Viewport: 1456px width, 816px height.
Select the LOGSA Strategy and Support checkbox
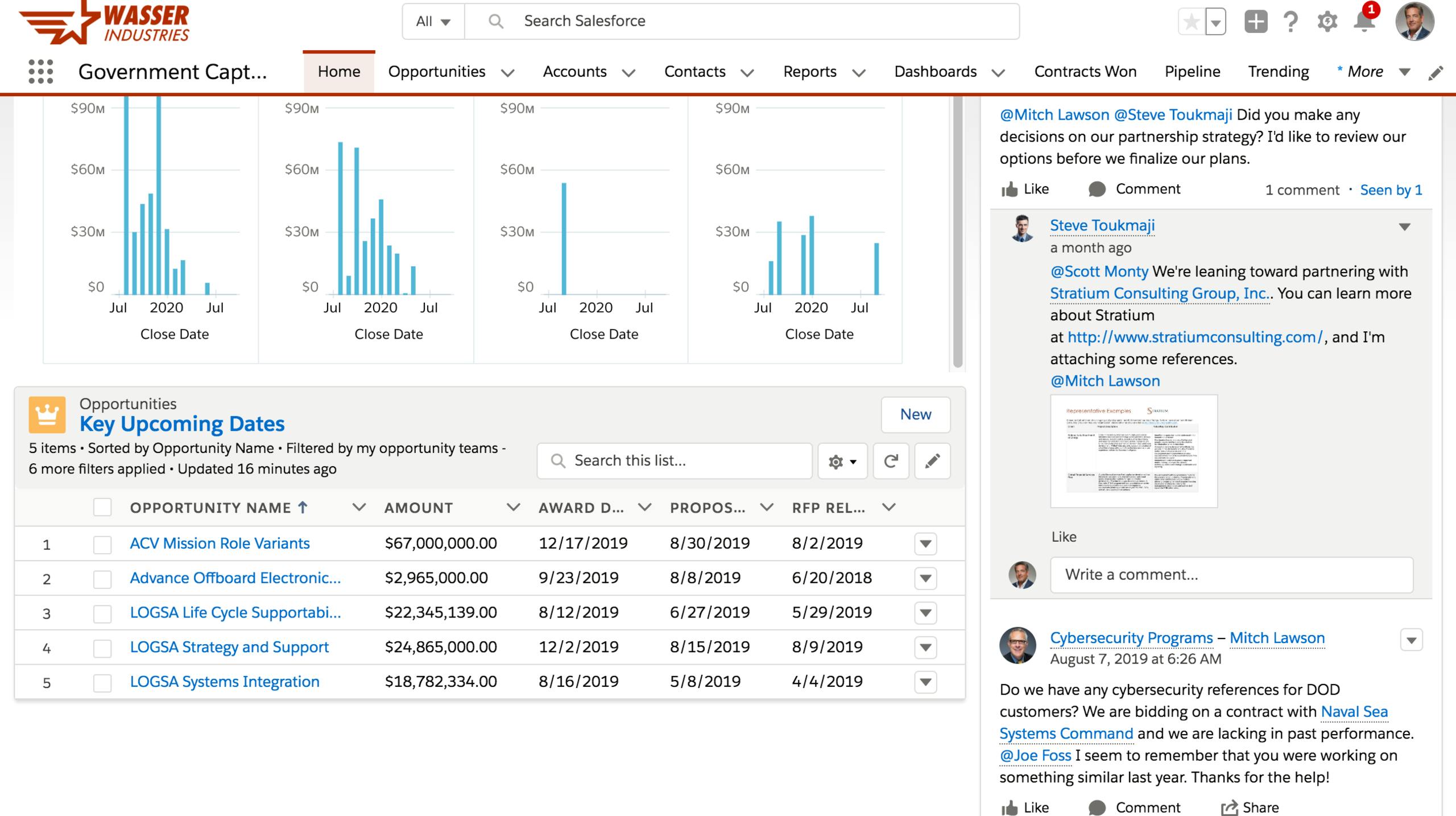click(102, 648)
